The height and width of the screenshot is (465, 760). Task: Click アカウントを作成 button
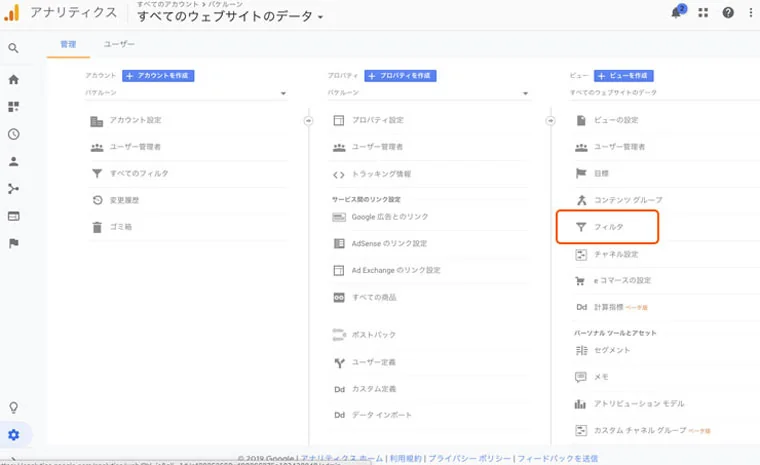point(158,76)
